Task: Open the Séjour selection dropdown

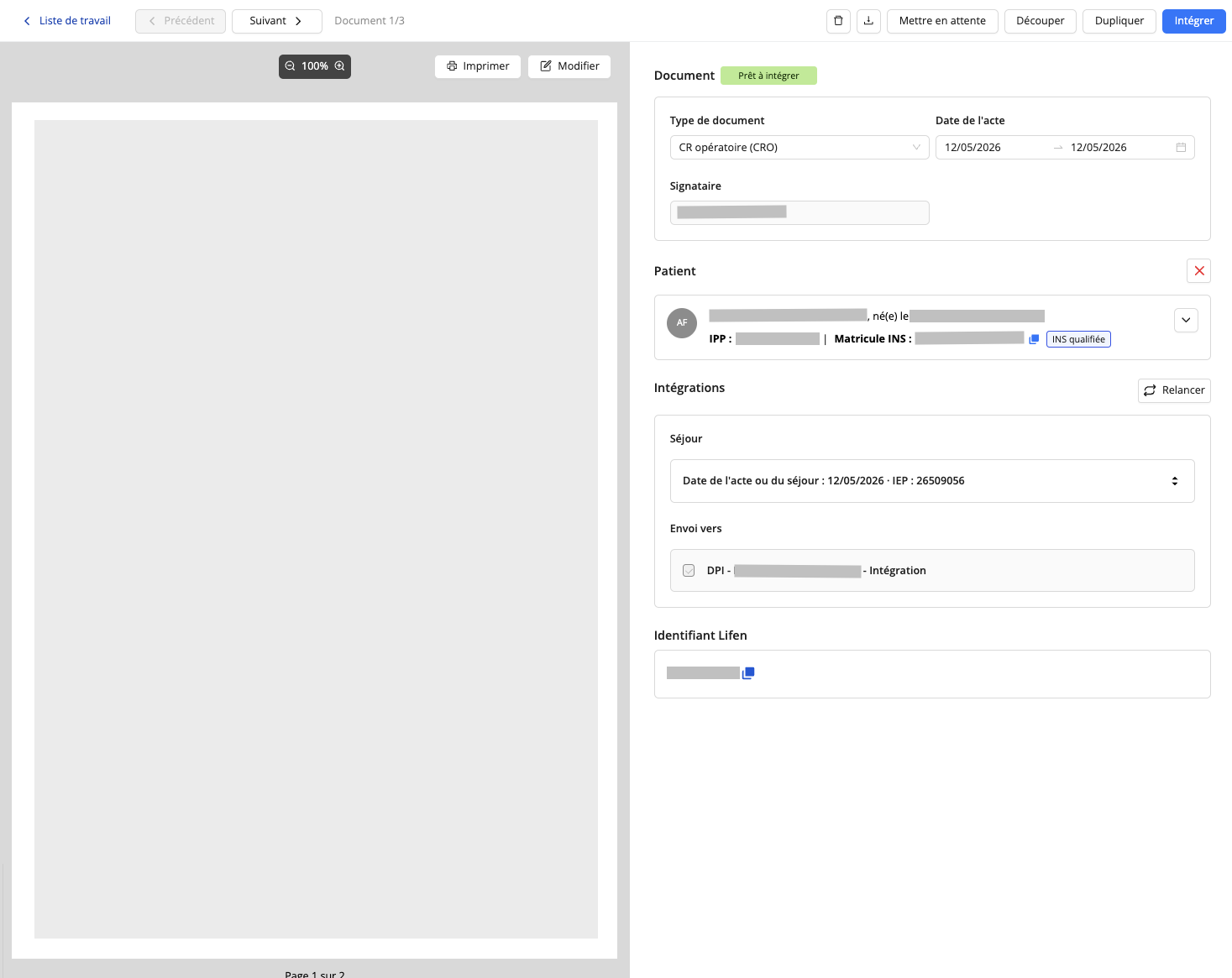Action: (932, 481)
